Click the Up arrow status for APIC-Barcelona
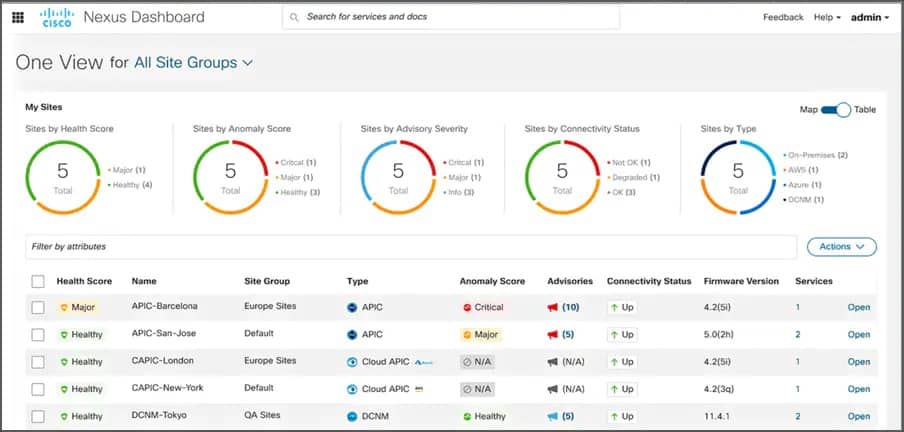Viewport: 904px width, 432px height. 622,307
